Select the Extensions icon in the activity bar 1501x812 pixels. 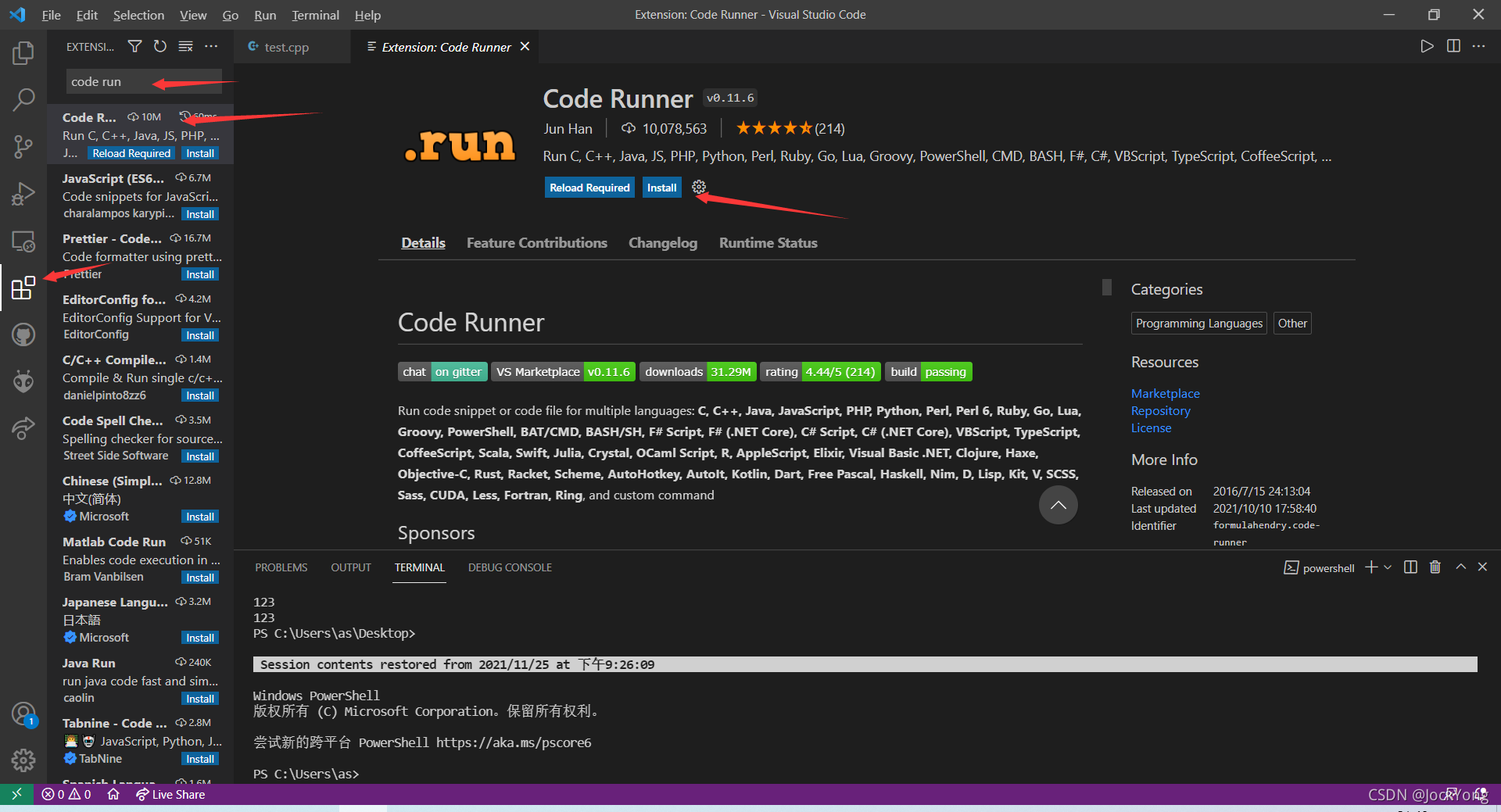click(x=23, y=288)
